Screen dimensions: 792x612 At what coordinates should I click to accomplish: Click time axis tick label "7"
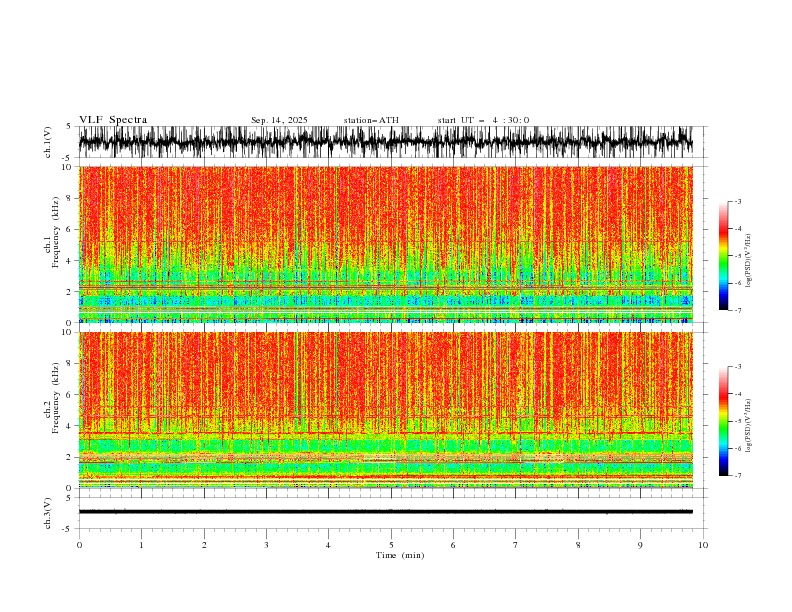pyautogui.click(x=516, y=545)
